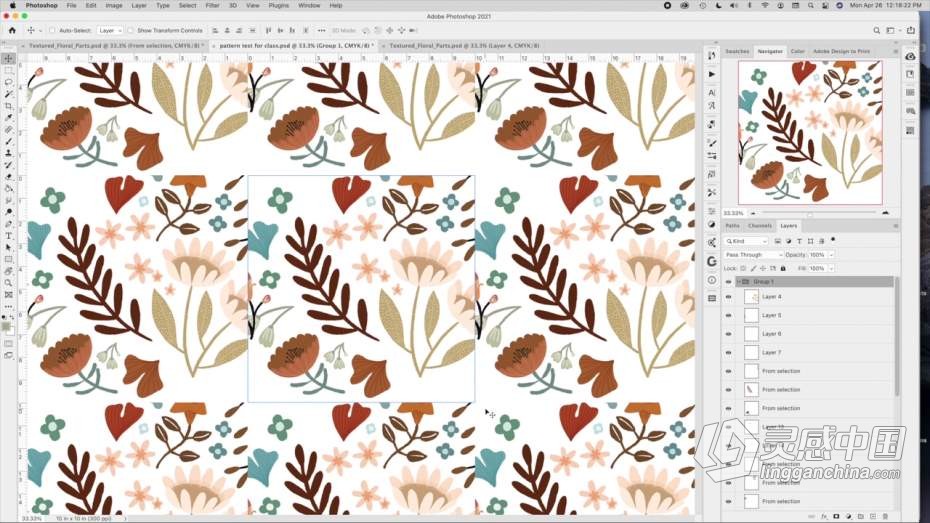Screen dimensions: 930x523
Task: Open the Opacity value dropdown arrow
Action: click(x=832, y=255)
